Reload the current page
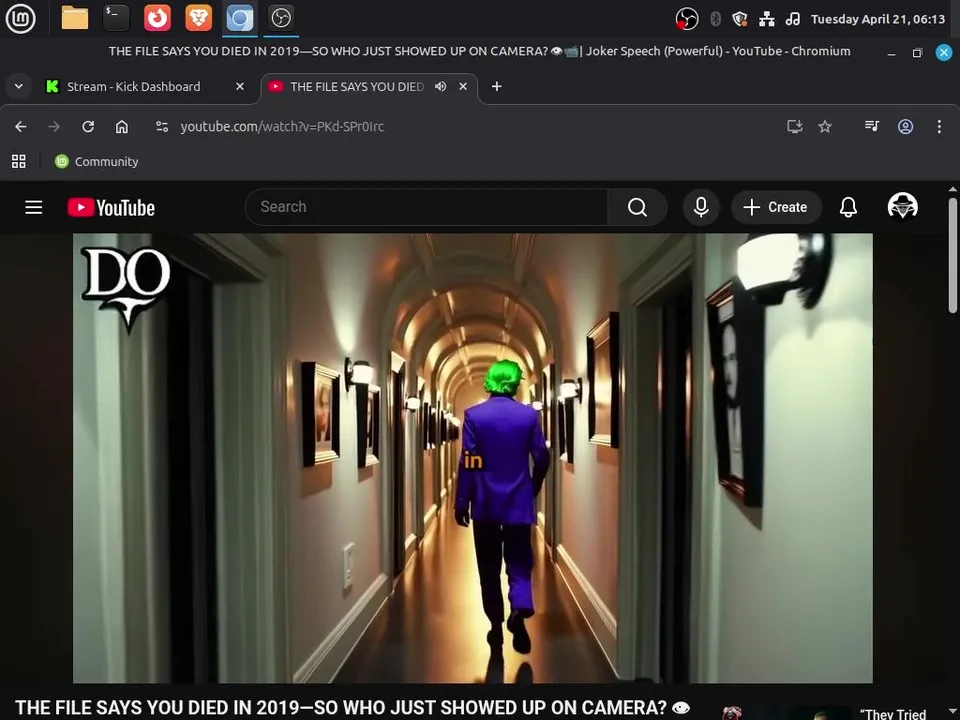The height and width of the screenshot is (720, 960). [88, 126]
